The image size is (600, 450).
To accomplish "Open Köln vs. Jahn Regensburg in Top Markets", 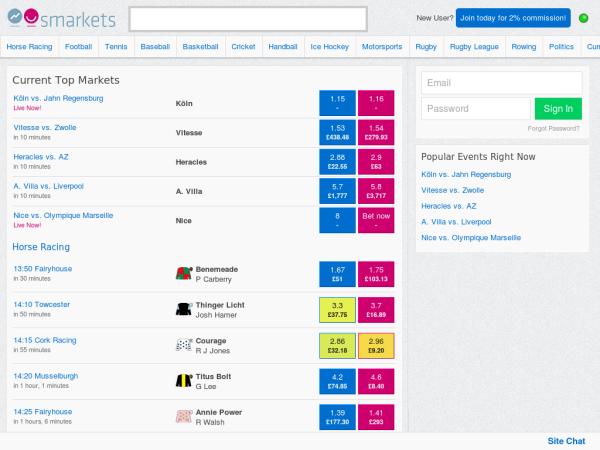I will [58, 98].
